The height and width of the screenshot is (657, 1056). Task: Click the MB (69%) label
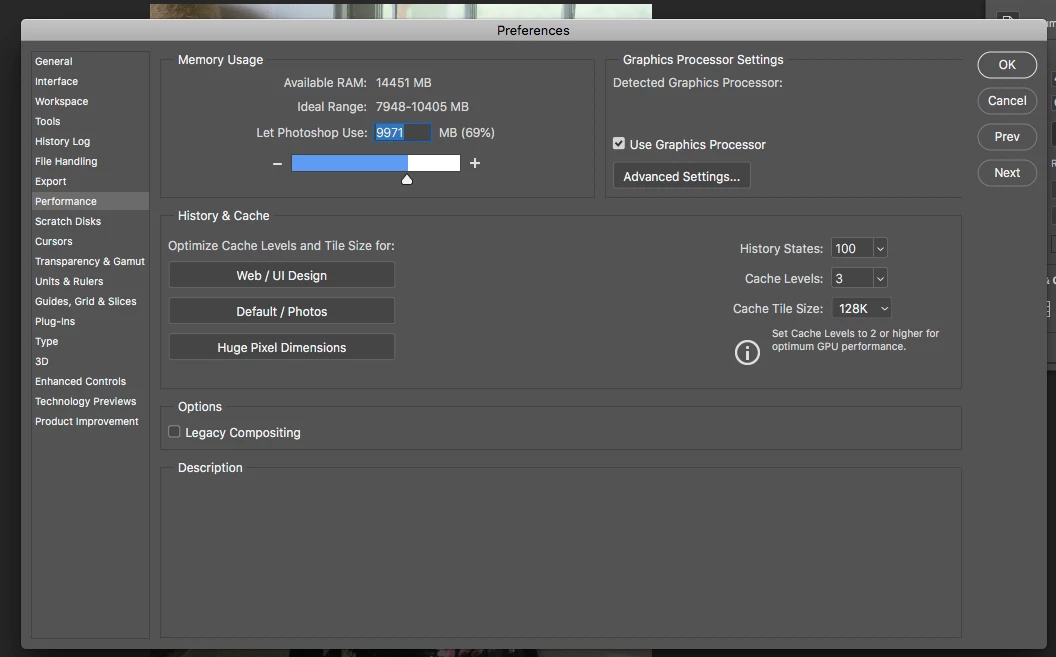[x=467, y=133]
